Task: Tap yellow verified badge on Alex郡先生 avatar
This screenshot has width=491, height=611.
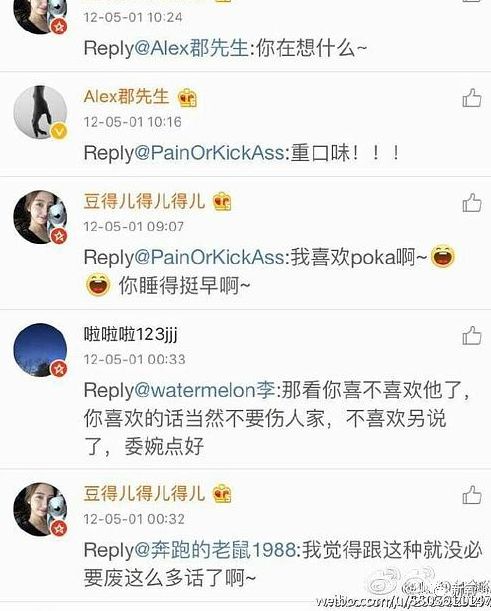Action: [59, 131]
